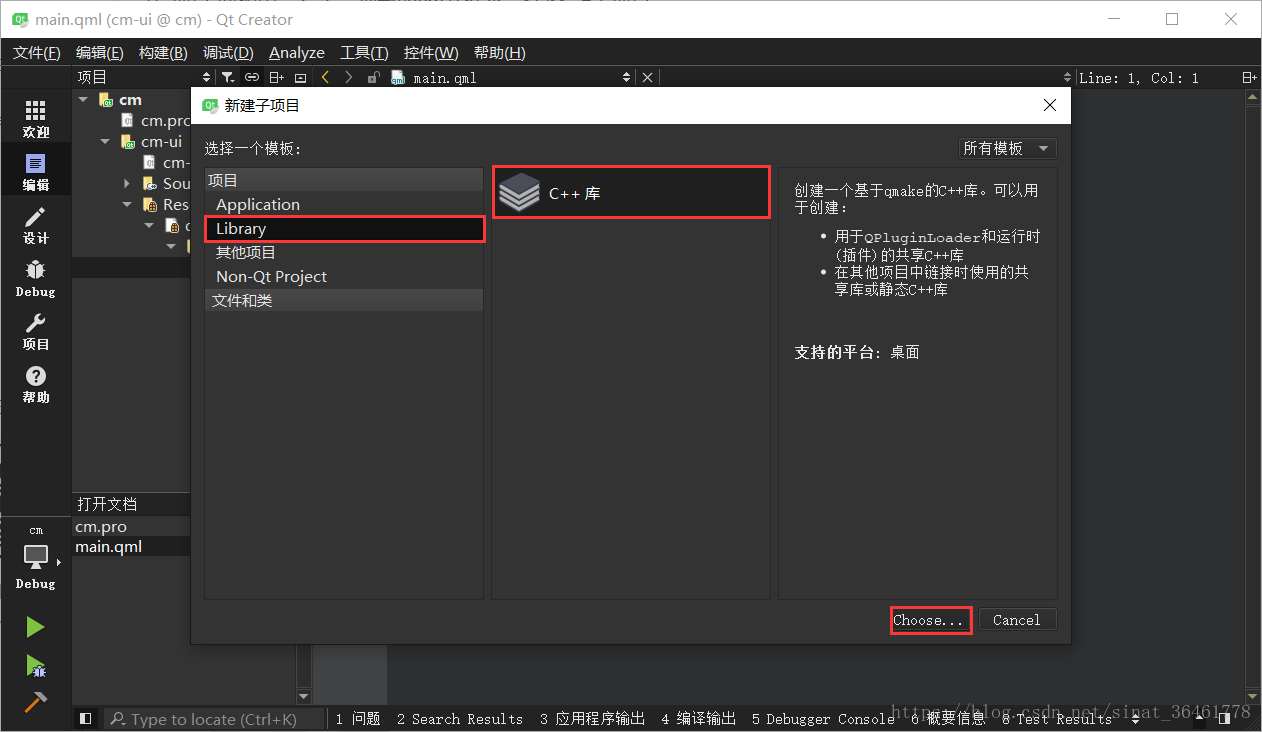
Task: Click project tree scrollbar down arrow
Action: click(x=304, y=696)
